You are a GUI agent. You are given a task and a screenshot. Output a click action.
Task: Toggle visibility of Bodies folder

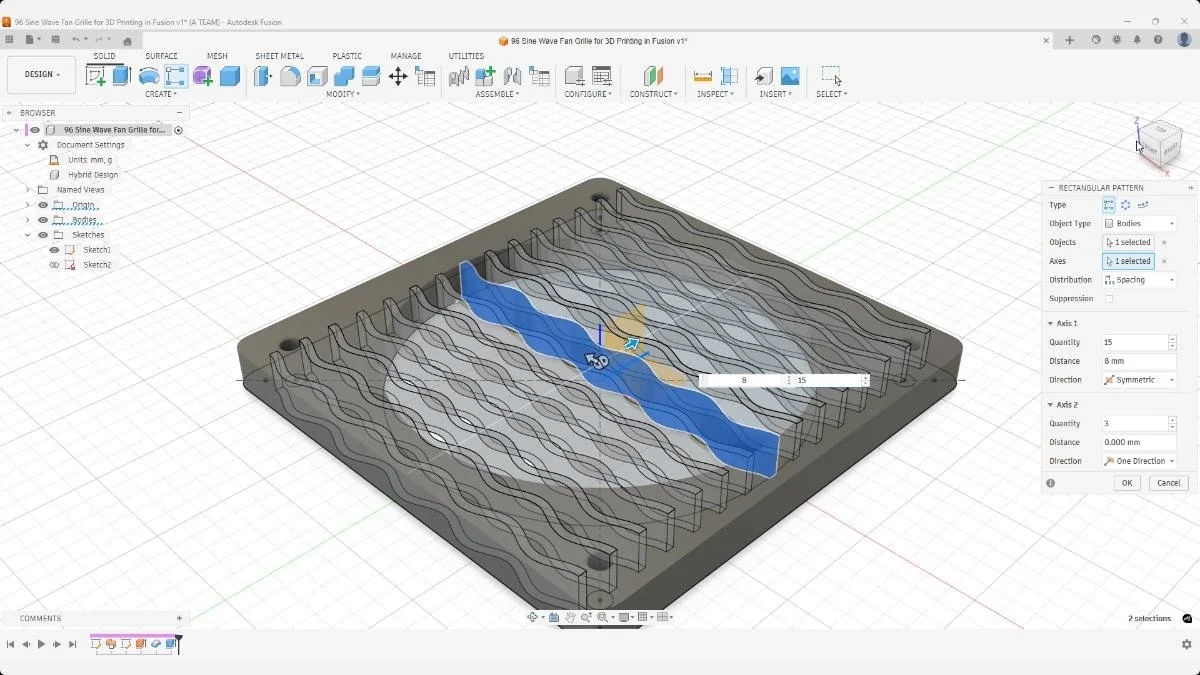pos(43,220)
